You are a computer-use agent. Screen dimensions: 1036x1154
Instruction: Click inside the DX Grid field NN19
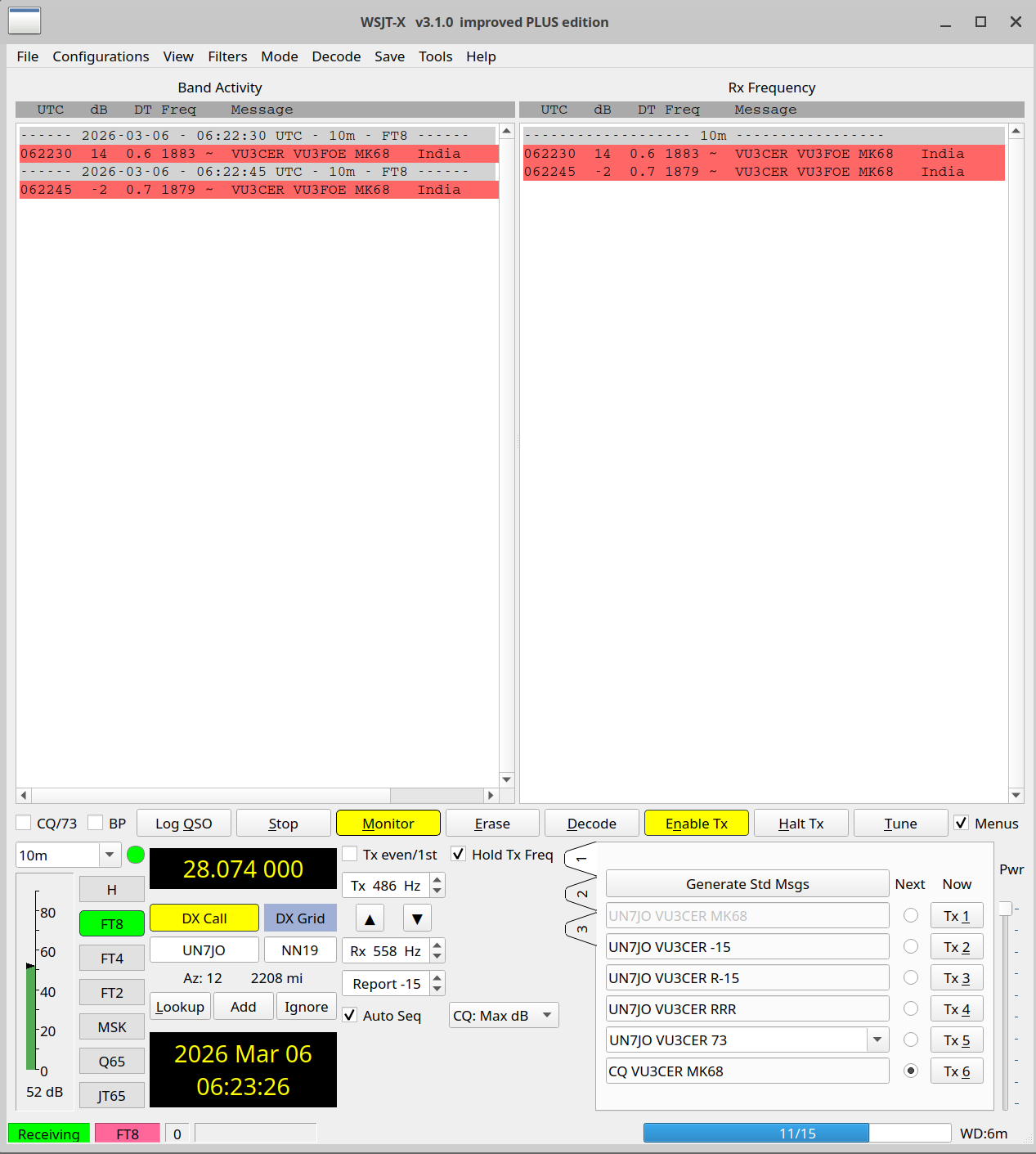tap(299, 950)
